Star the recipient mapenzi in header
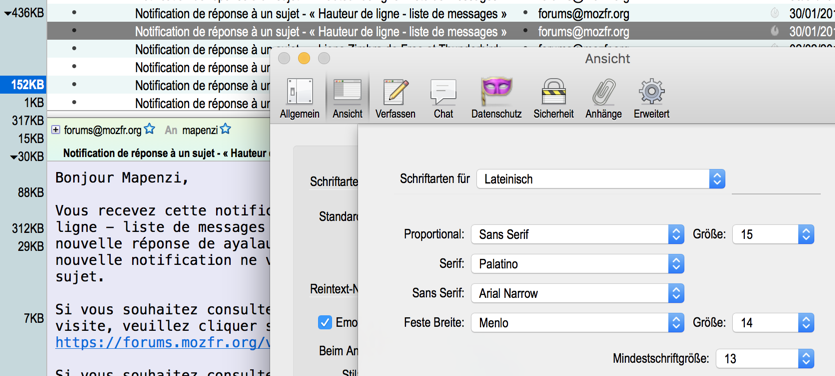835x376 pixels. 226,129
